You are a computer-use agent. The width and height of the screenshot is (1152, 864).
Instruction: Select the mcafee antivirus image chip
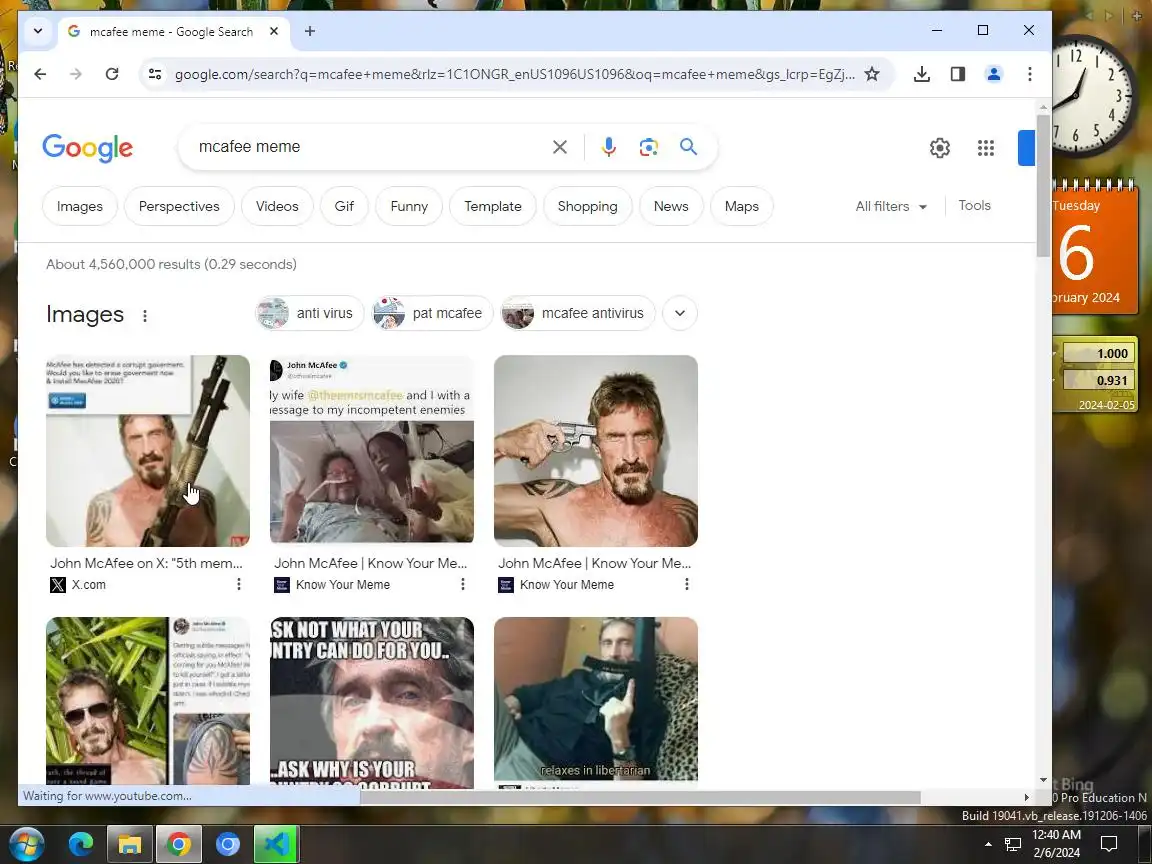click(577, 313)
